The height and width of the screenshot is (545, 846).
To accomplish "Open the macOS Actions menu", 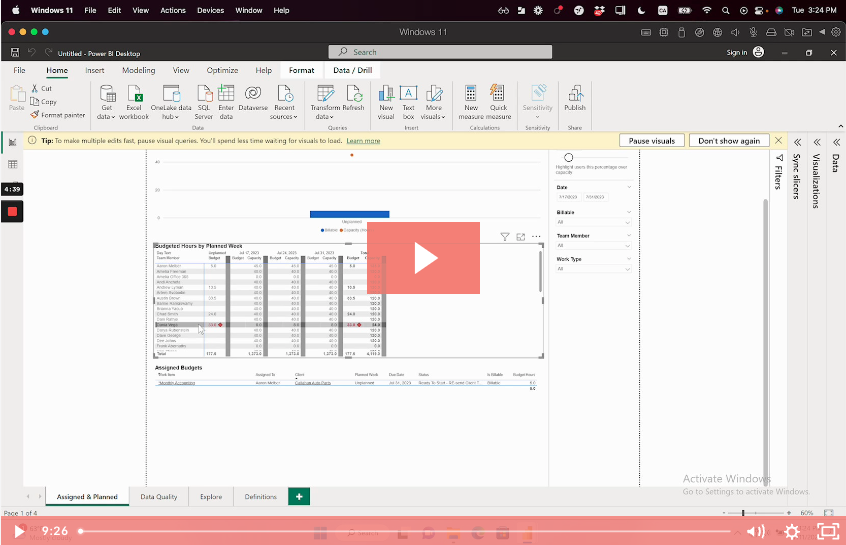I will pyautogui.click(x=173, y=10).
